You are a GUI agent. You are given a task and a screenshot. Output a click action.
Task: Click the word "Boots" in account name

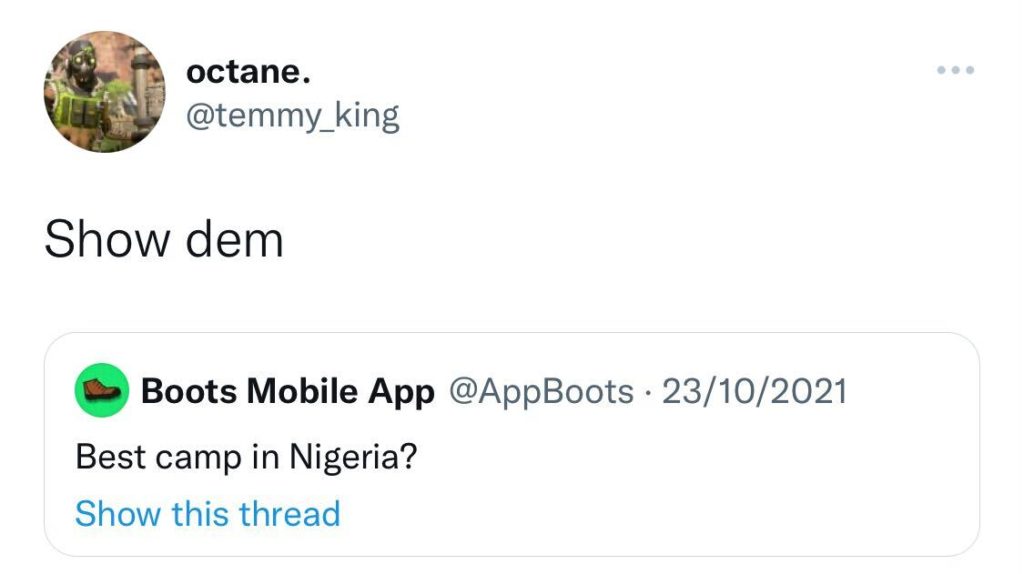coord(189,391)
